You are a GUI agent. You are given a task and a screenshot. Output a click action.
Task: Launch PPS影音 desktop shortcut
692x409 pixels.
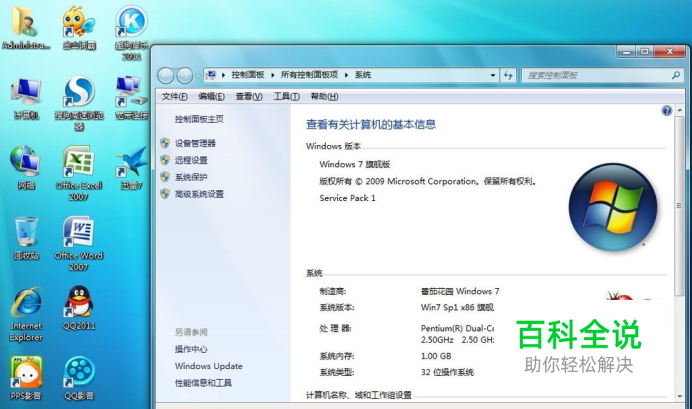coord(26,378)
